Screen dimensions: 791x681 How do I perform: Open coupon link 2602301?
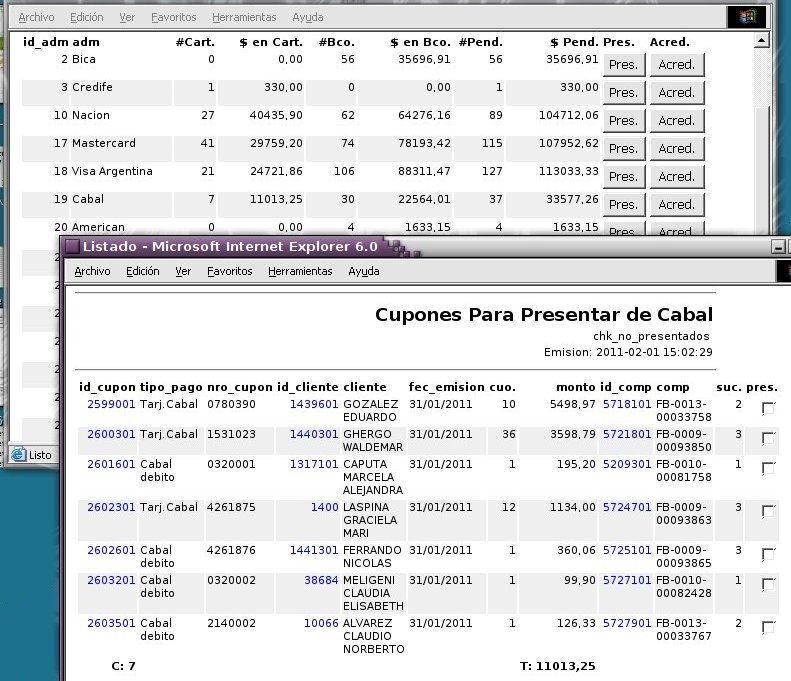[x=111, y=507]
